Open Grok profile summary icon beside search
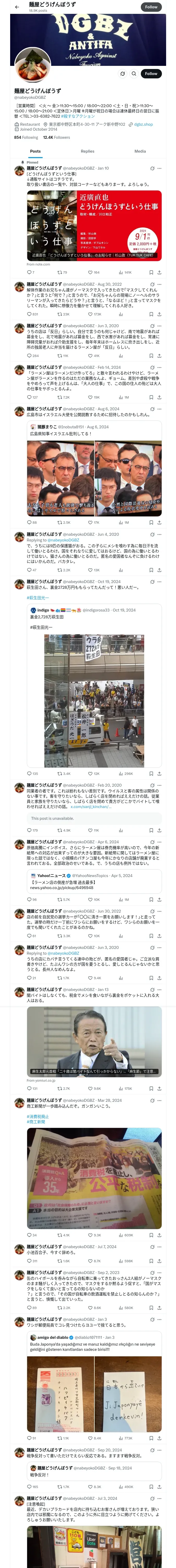176x1568 pixels. [x=122, y=73]
